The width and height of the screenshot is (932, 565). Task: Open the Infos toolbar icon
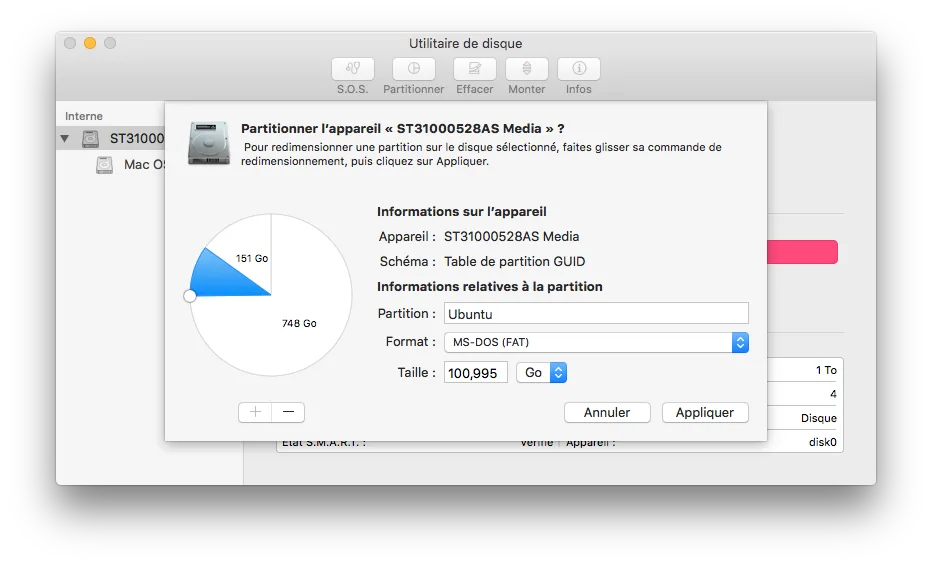(579, 69)
